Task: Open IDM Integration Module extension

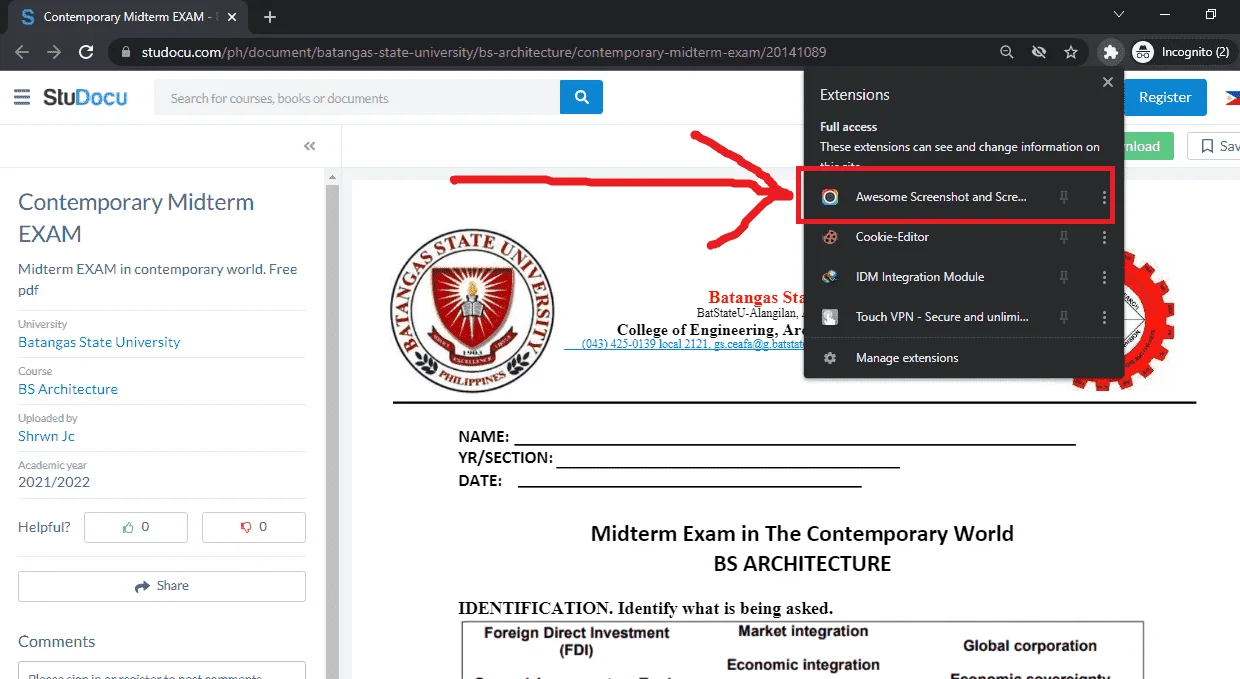Action: tap(919, 277)
